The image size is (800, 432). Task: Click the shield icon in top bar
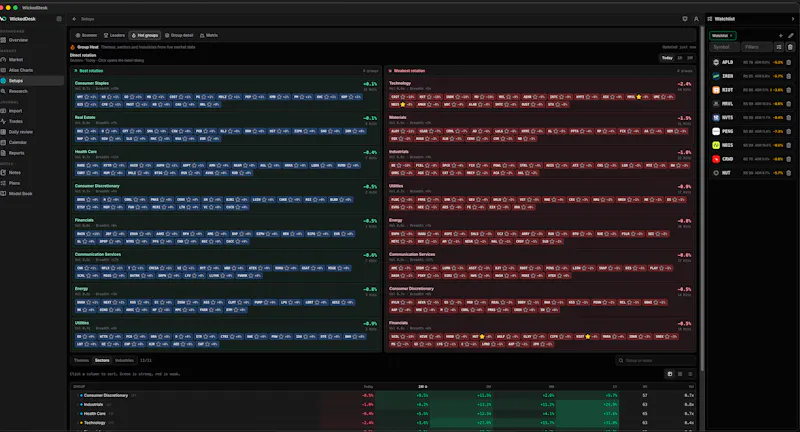click(x=685, y=19)
